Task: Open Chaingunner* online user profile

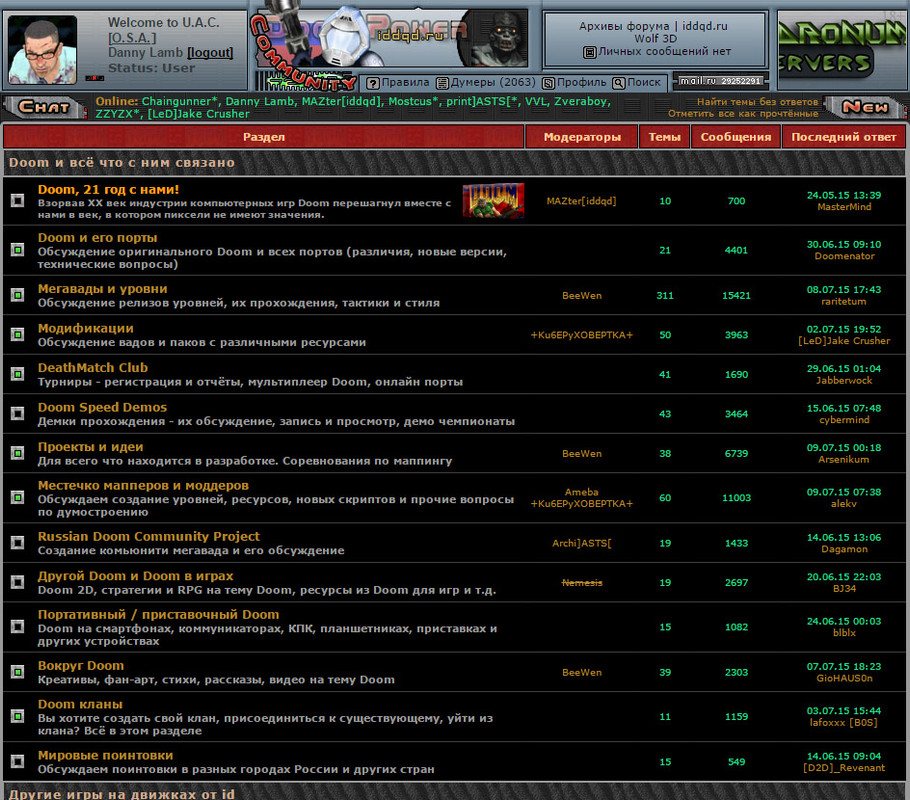Action: pyautogui.click(x=178, y=102)
